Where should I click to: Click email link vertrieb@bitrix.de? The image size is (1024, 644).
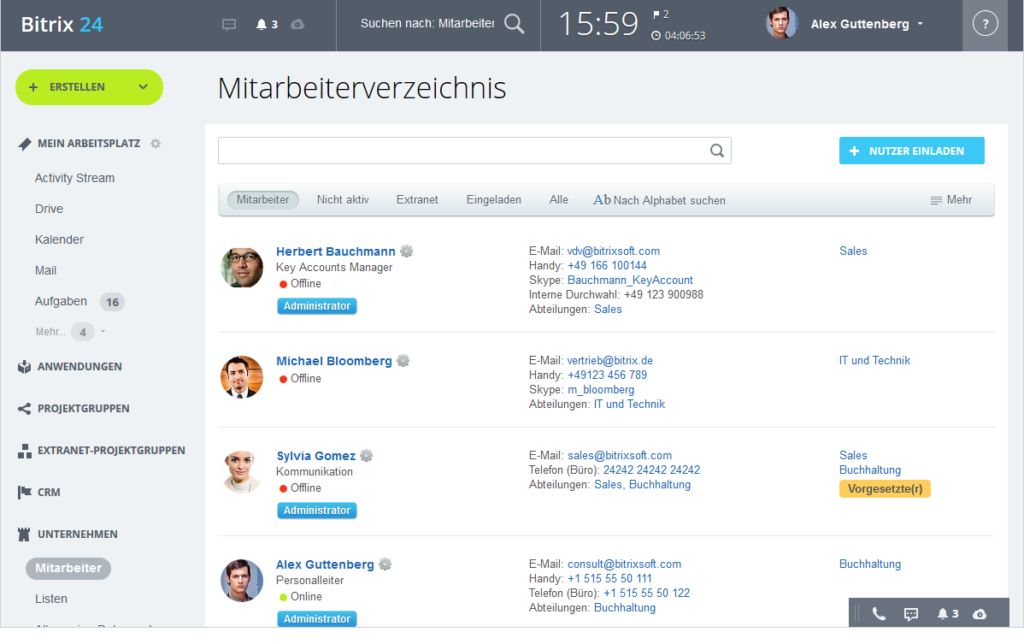click(610, 361)
